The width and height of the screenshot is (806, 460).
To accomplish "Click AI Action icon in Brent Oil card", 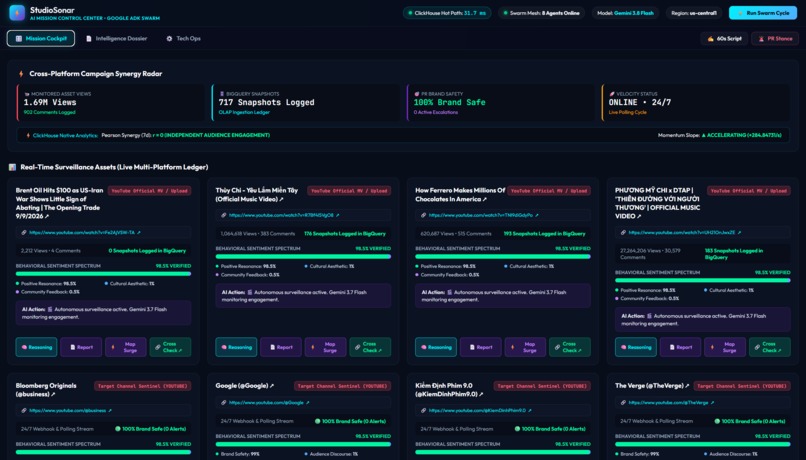I will [50, 309].
